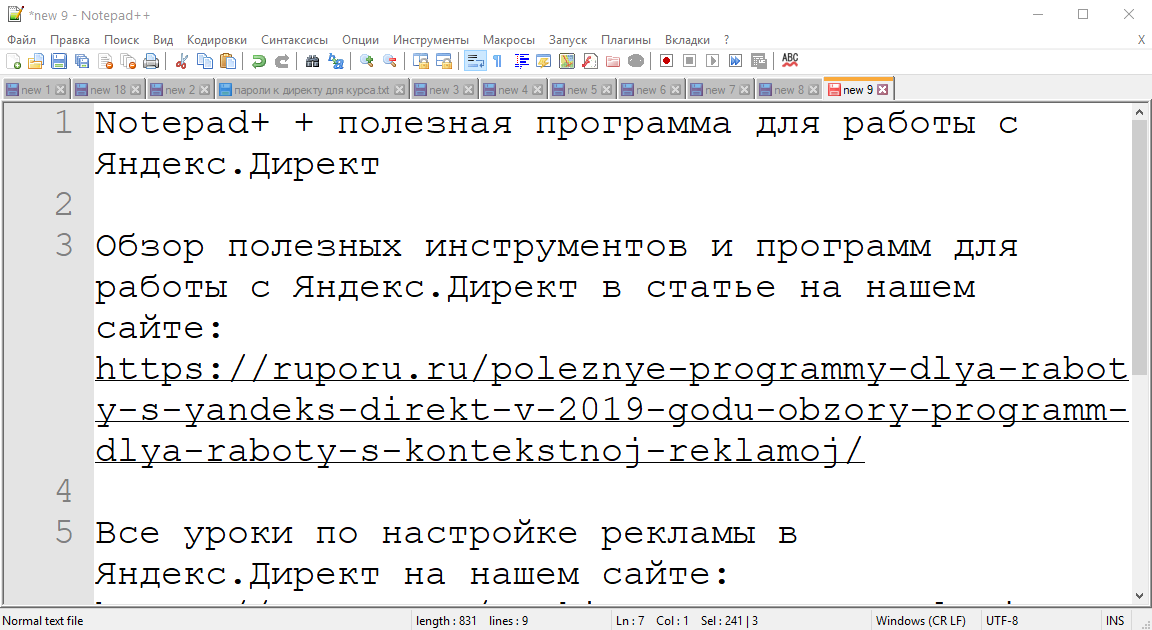Click the ABC spell-check icon
Image resolution: width=1152 pixels, height=630 pixels.
(x=790, y=61)
